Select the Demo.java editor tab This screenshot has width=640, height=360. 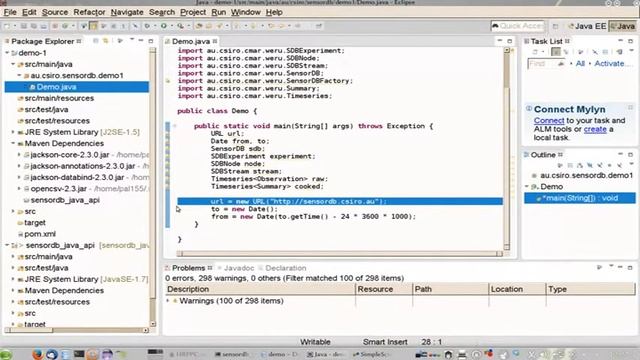[191, 41]
